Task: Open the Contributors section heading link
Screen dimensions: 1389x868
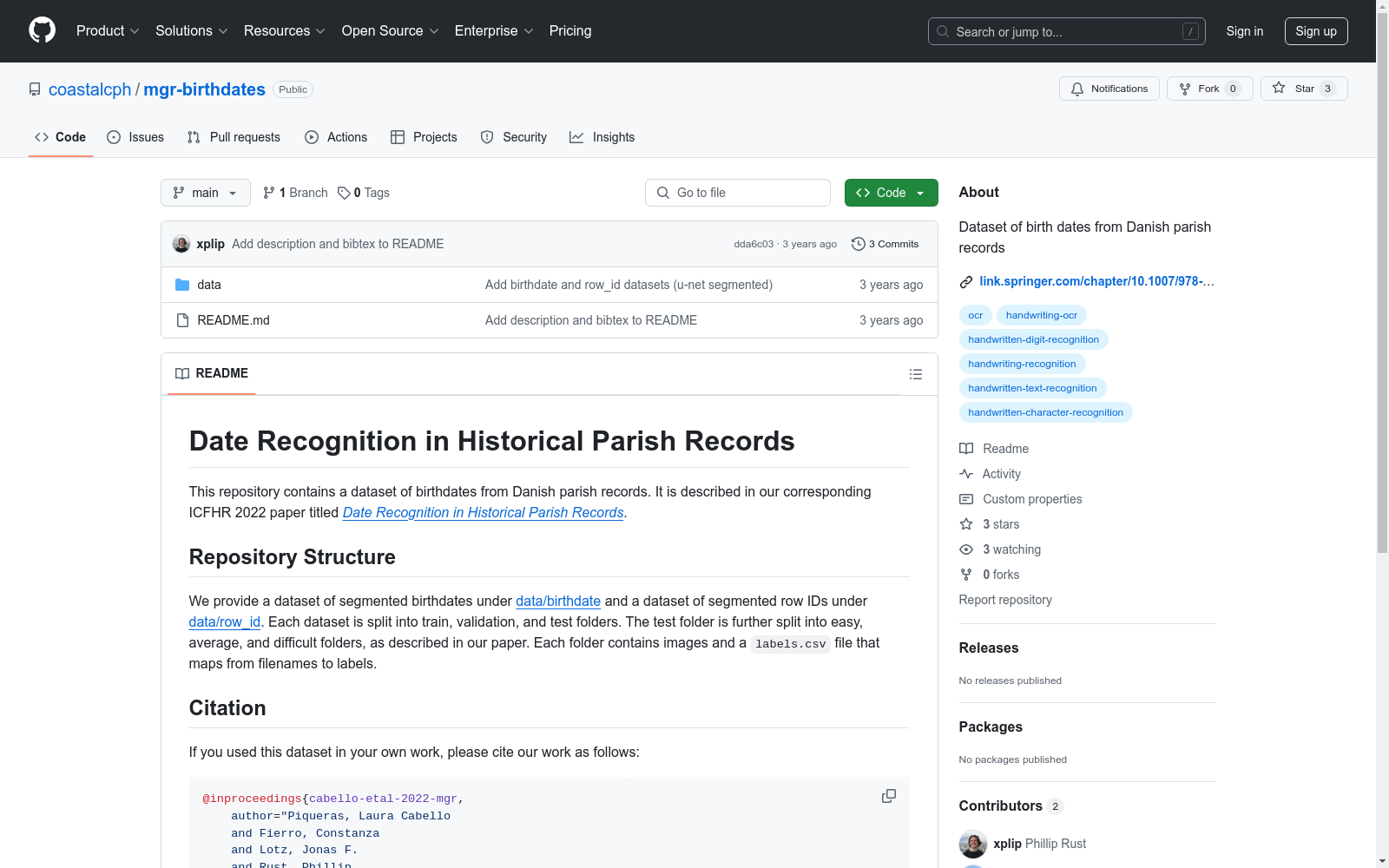Action: [x=1011, y=806]
